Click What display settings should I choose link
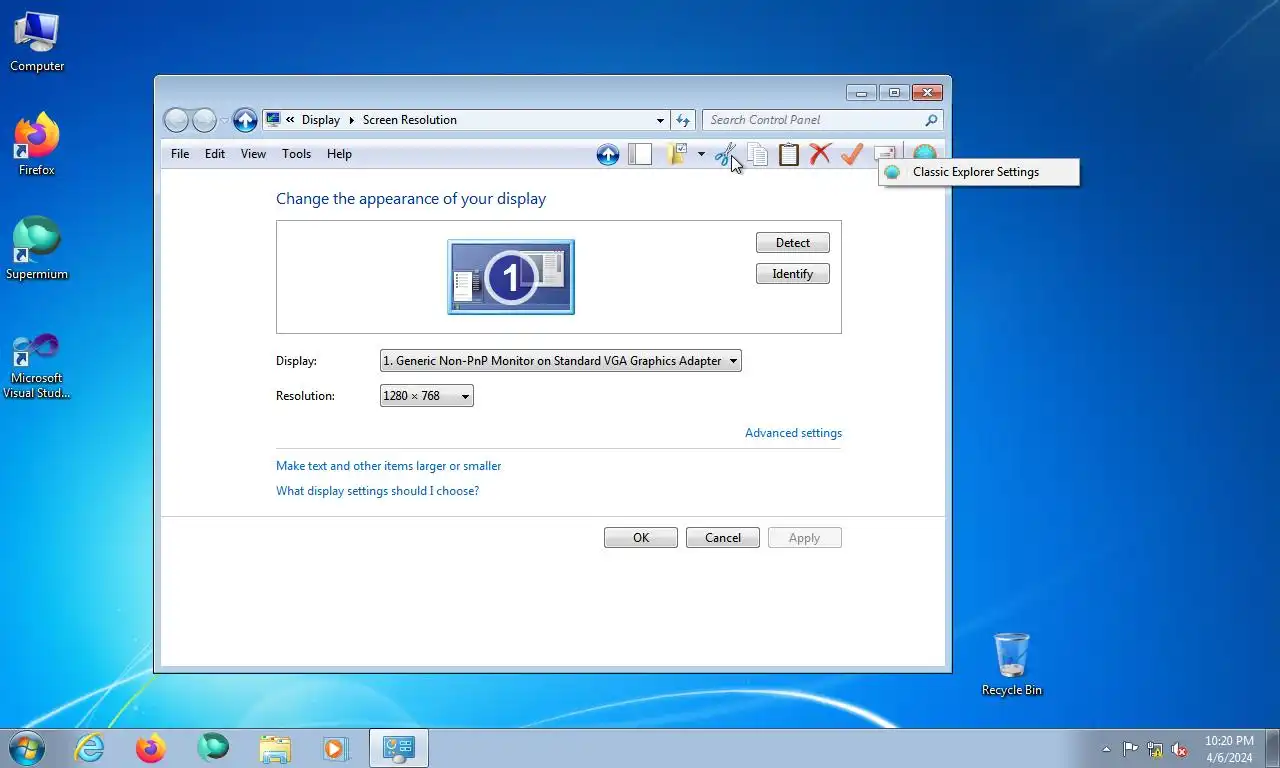1280x768 pixels. [x=378, y=491]
